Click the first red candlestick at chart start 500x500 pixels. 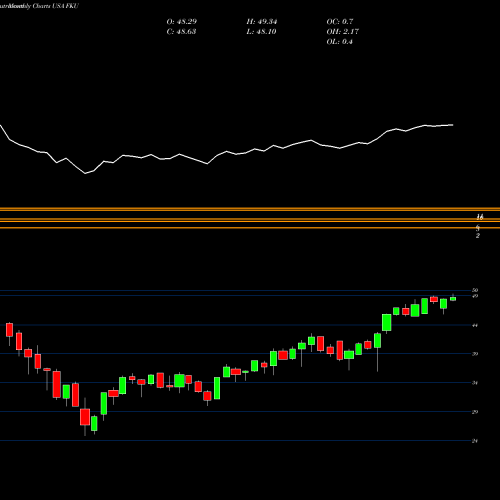coord(9,330)
